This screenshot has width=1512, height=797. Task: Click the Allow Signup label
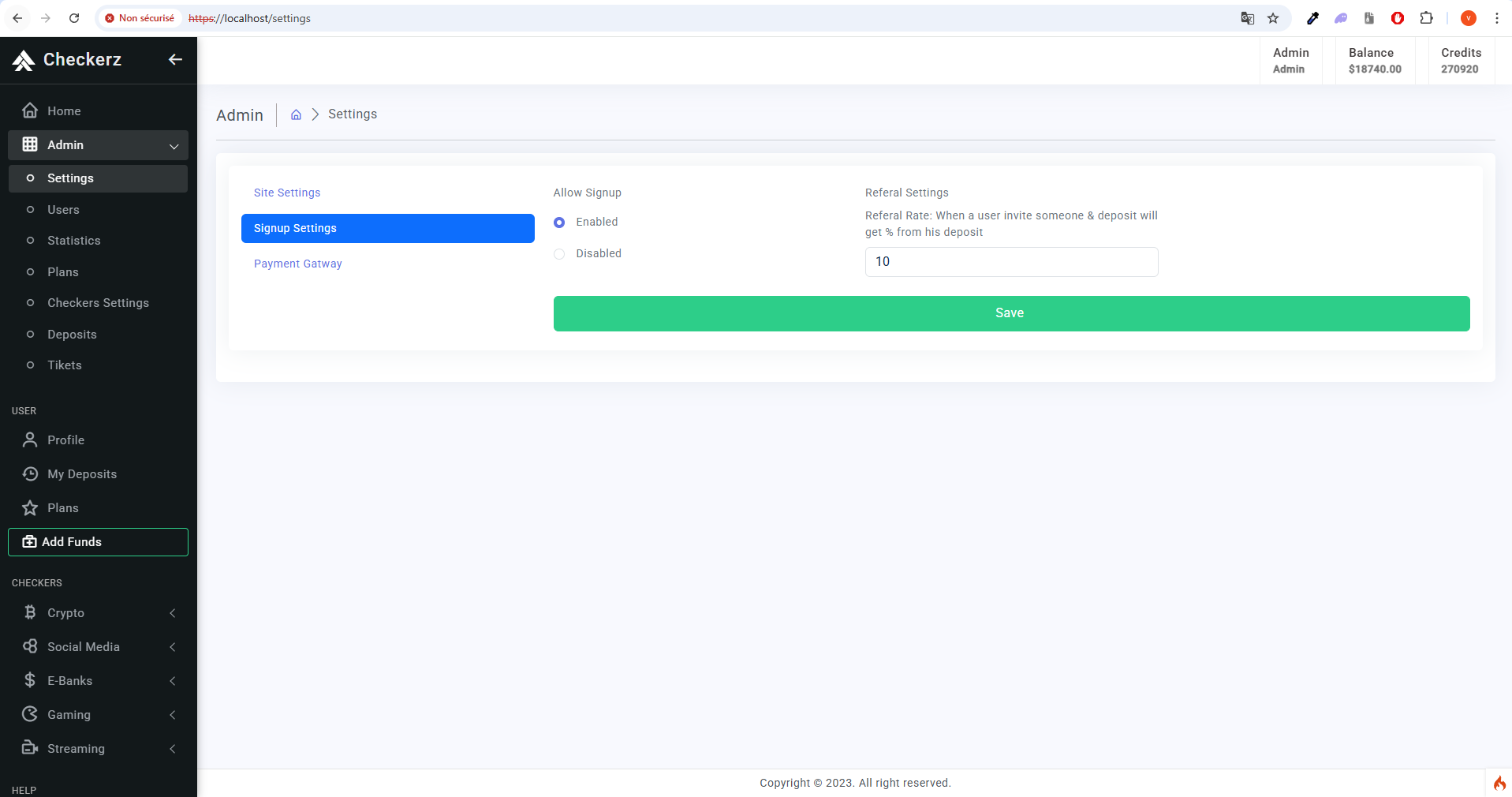pyautogui.click(x=587, y=193)
